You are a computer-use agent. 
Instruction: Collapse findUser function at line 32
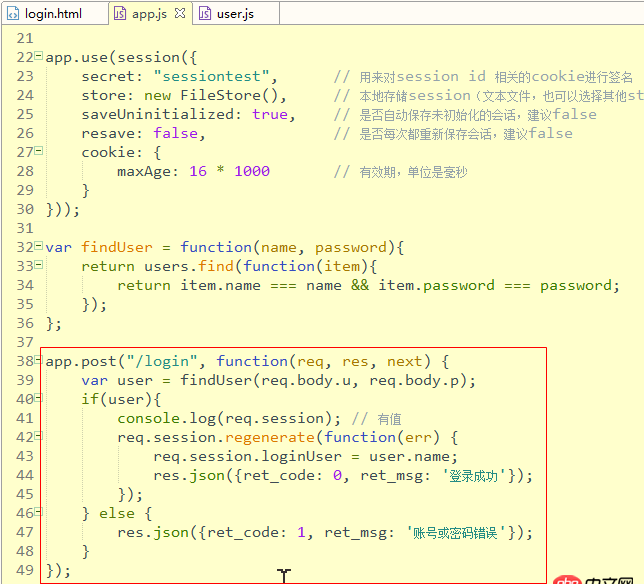38,246
